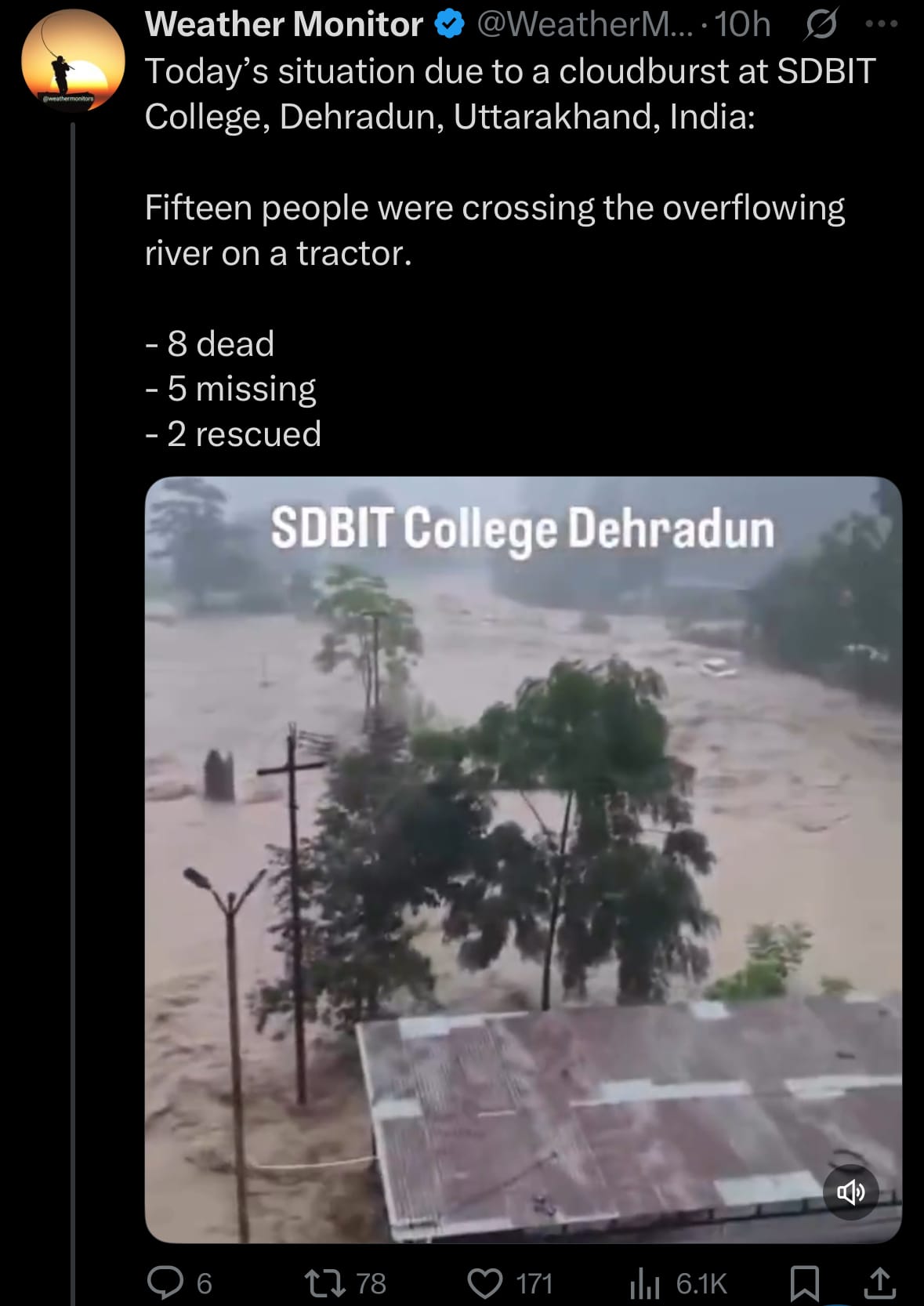Click the reply count number 6
Screen dimensions: 924x1306
tap(204, 1283)
